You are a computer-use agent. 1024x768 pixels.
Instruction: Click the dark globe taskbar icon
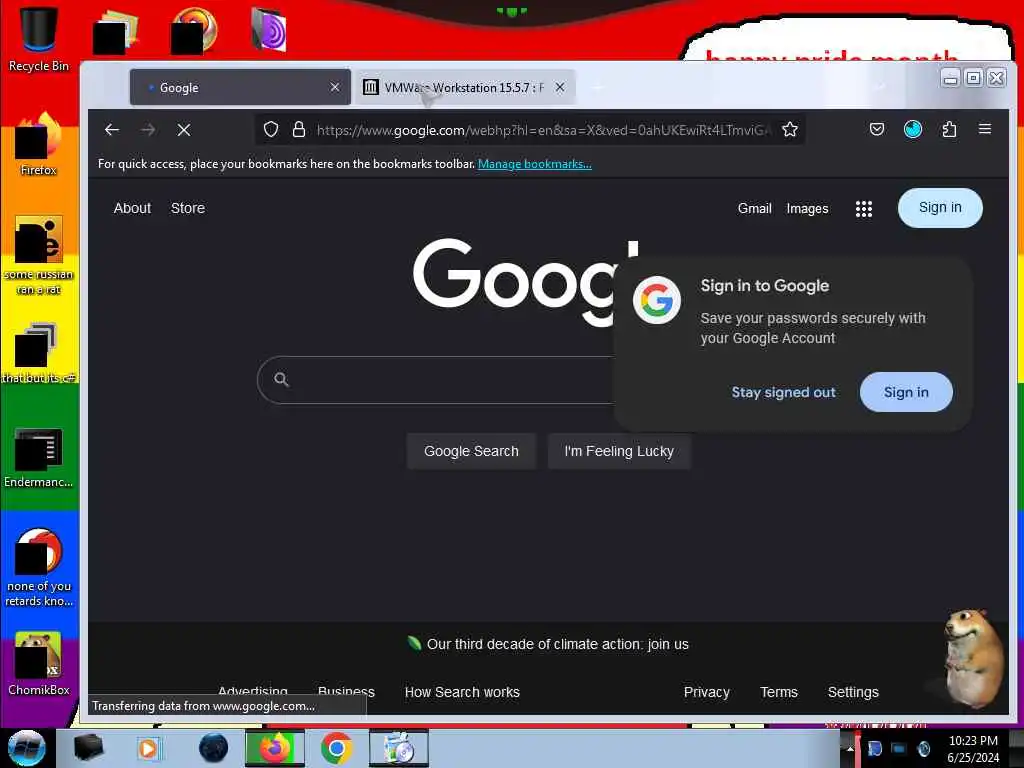pyautogui.click(x=214, y=748)
